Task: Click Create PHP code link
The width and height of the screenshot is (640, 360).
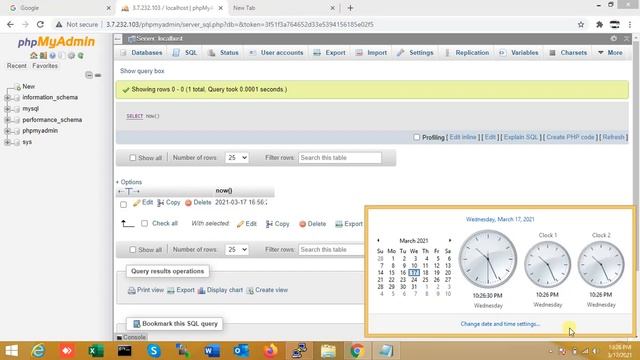Action: click(570, 137)
